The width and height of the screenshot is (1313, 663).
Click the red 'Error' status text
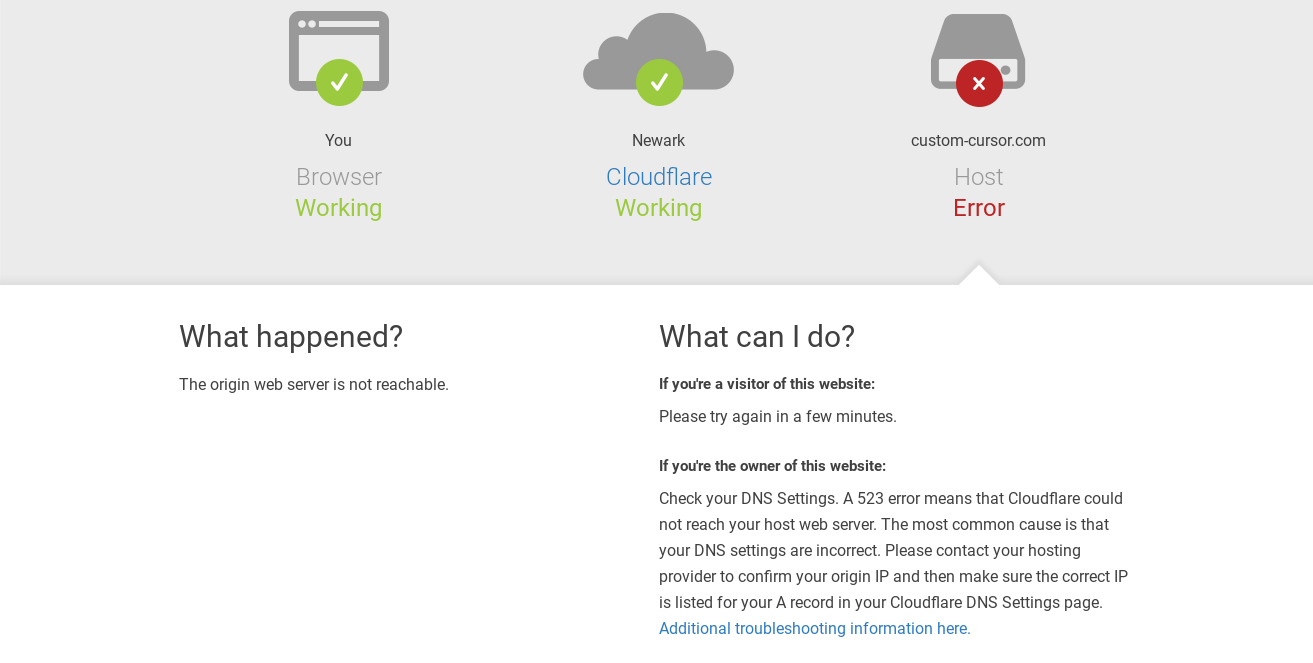tap(979, 208)
